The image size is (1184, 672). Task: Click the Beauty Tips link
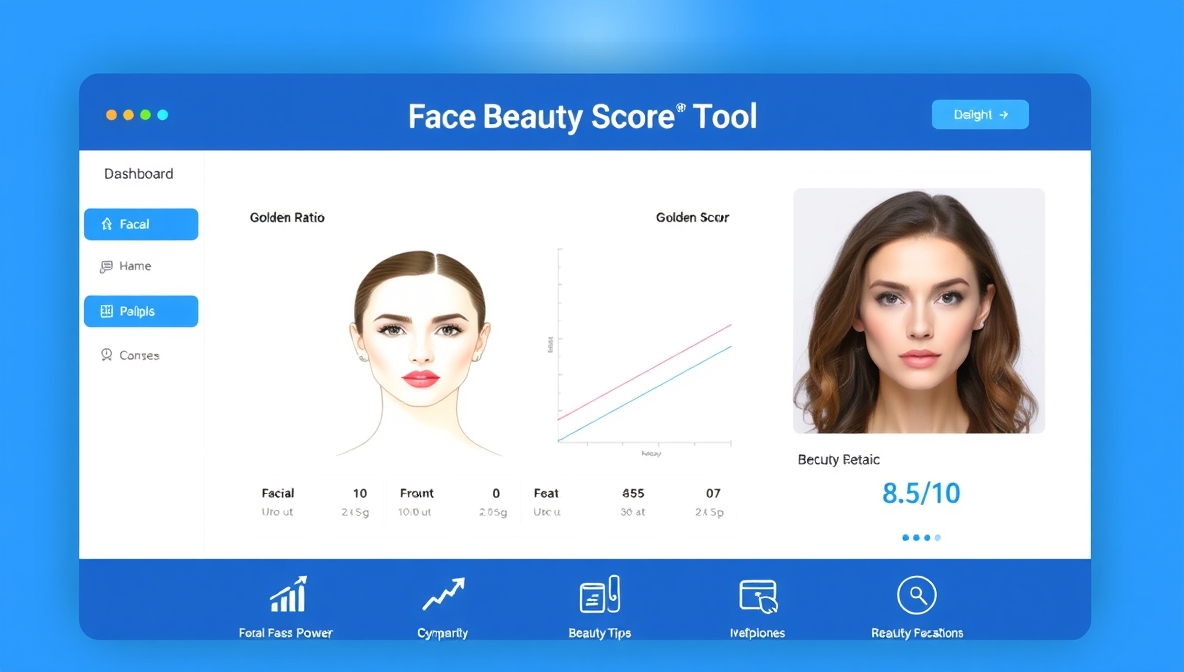coord(599,632)
